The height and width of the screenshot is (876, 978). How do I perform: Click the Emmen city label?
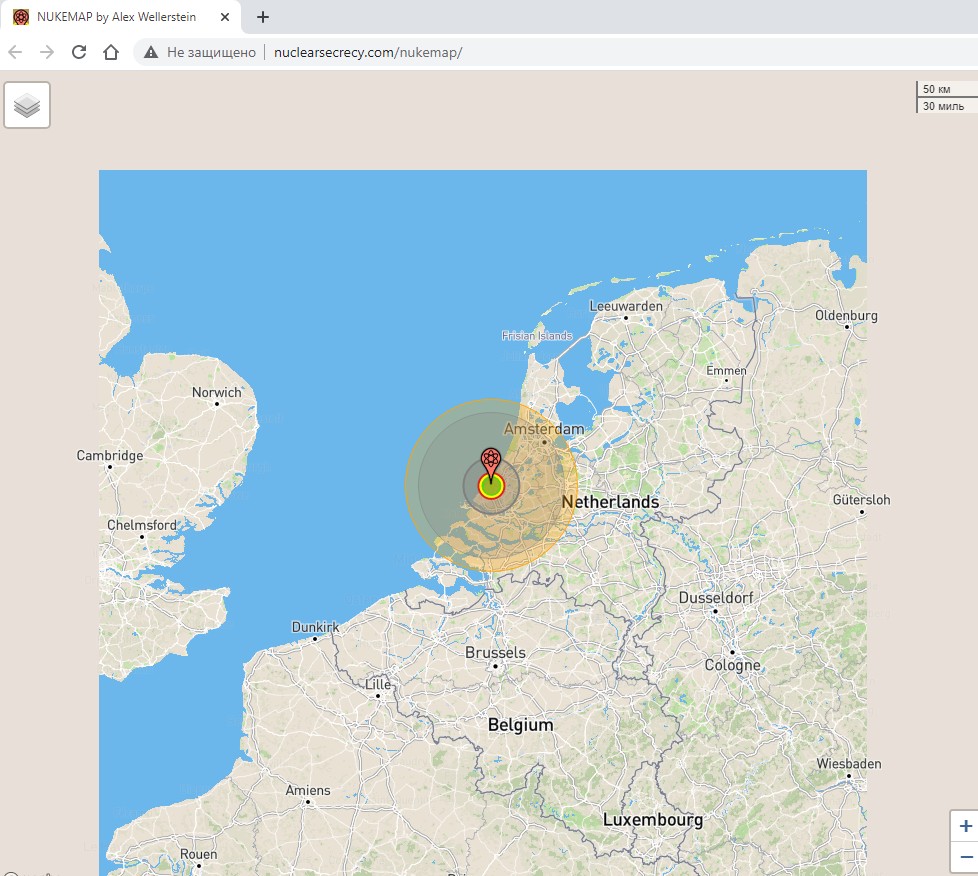[x=726, y=371]
